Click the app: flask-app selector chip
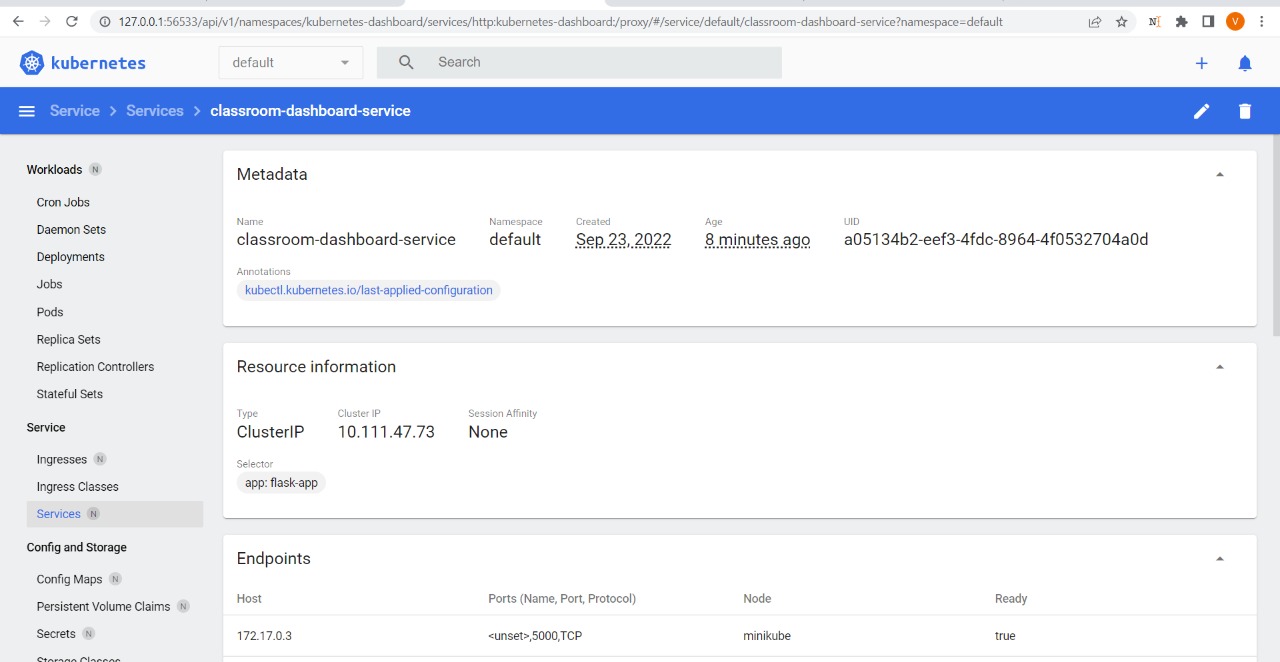 click(x=281, y=482)
